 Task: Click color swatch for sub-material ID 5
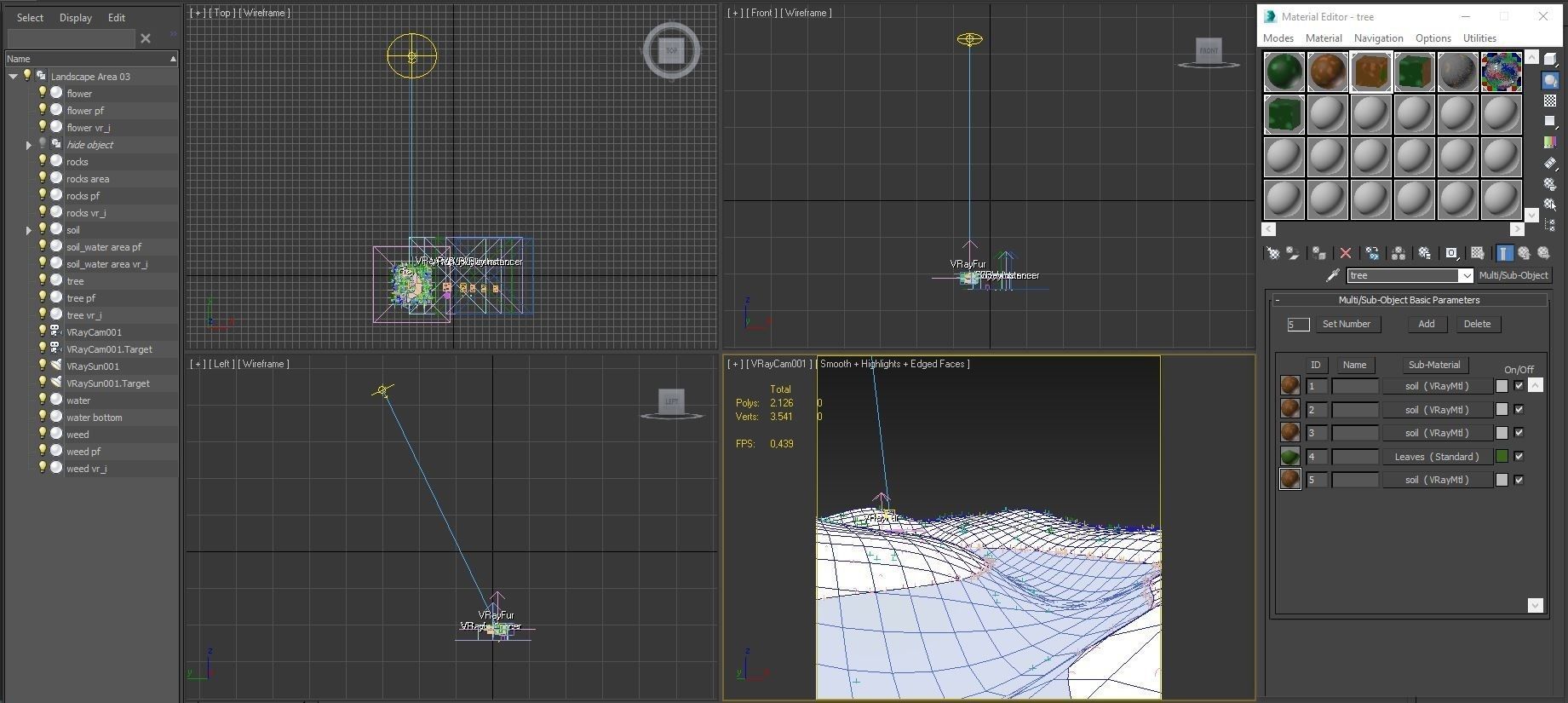tap(1502, 480)
